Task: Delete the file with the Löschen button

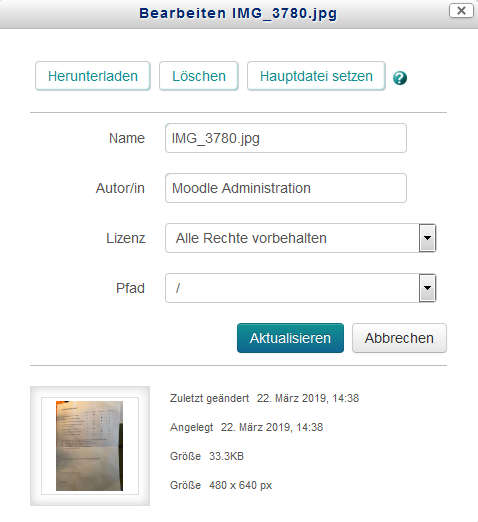Action: pyautogui.click(x=199, y=76)
